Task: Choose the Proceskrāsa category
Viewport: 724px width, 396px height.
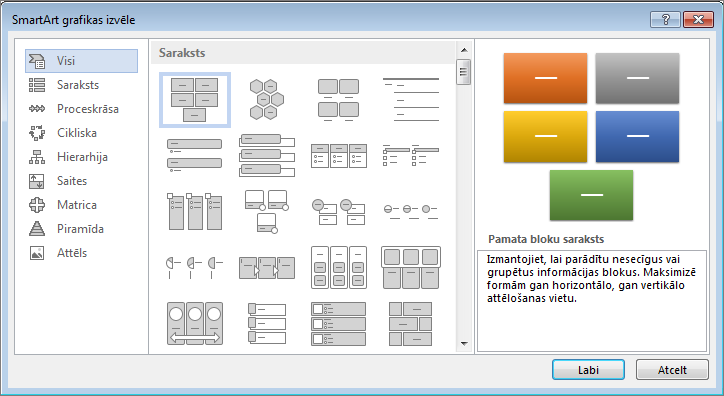Action: pos(81,109)
